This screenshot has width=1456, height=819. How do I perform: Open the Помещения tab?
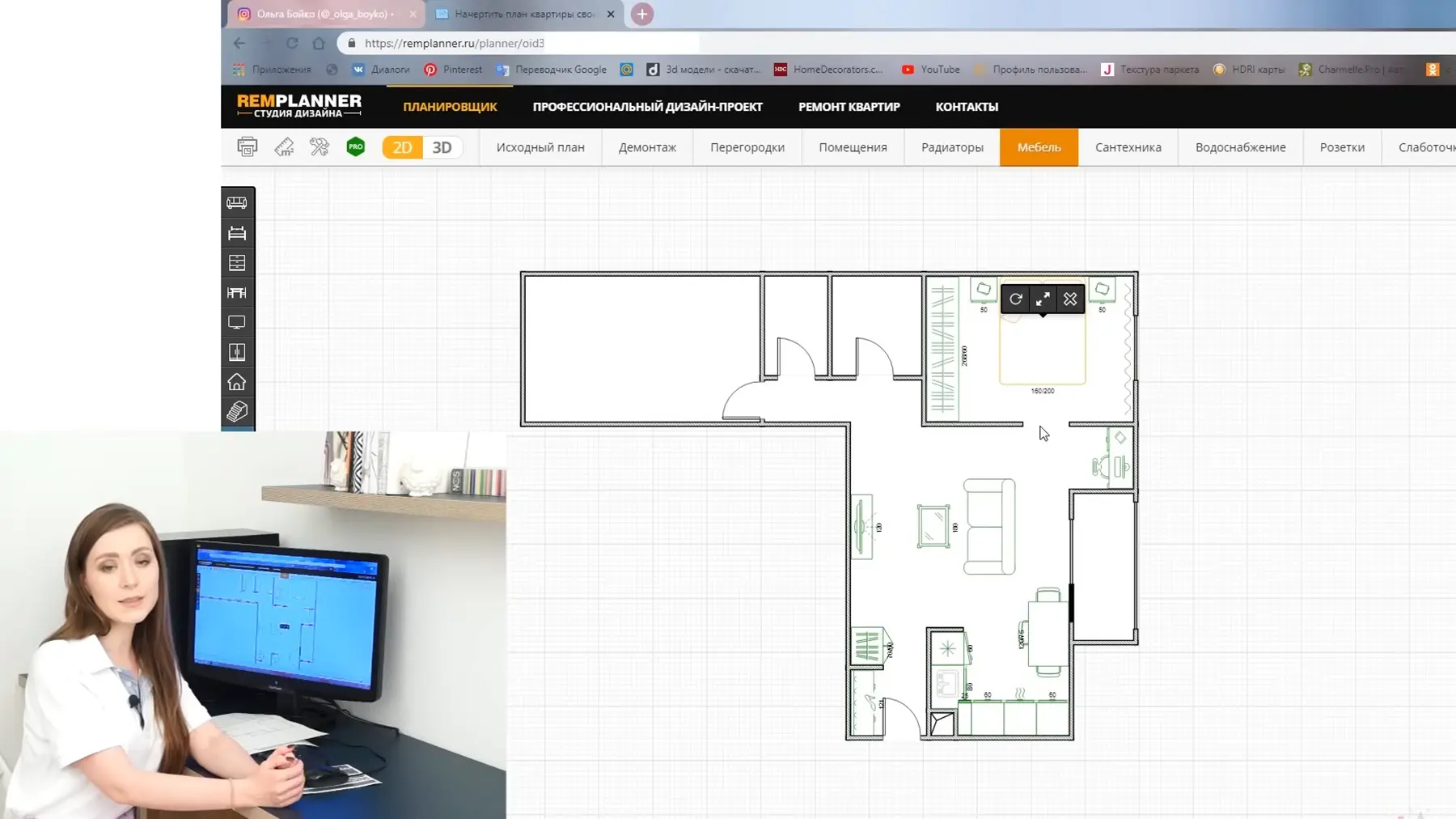[853, 147]
